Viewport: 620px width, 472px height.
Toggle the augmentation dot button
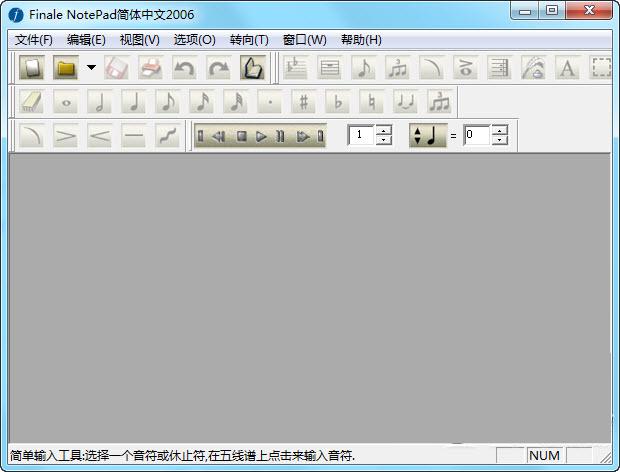point(270,102)
